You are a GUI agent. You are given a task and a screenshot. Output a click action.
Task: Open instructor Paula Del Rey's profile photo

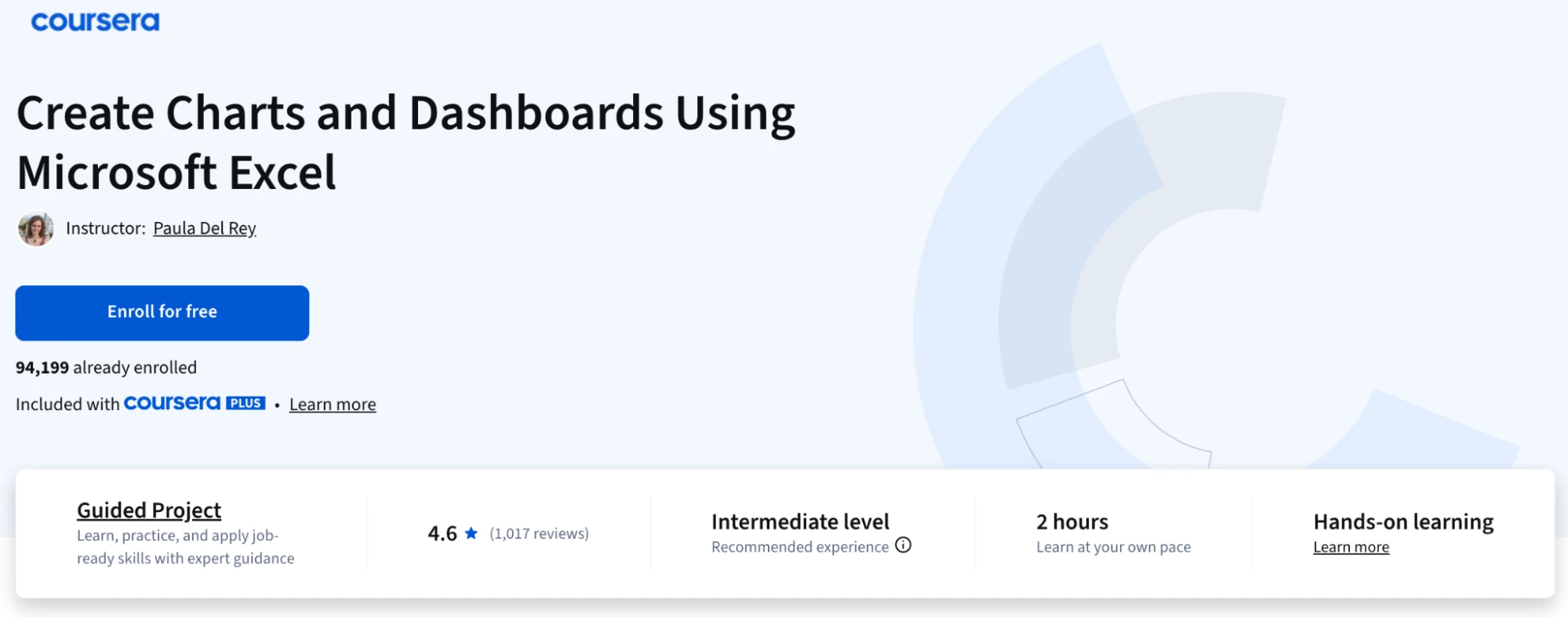click(x=36, y=229)
